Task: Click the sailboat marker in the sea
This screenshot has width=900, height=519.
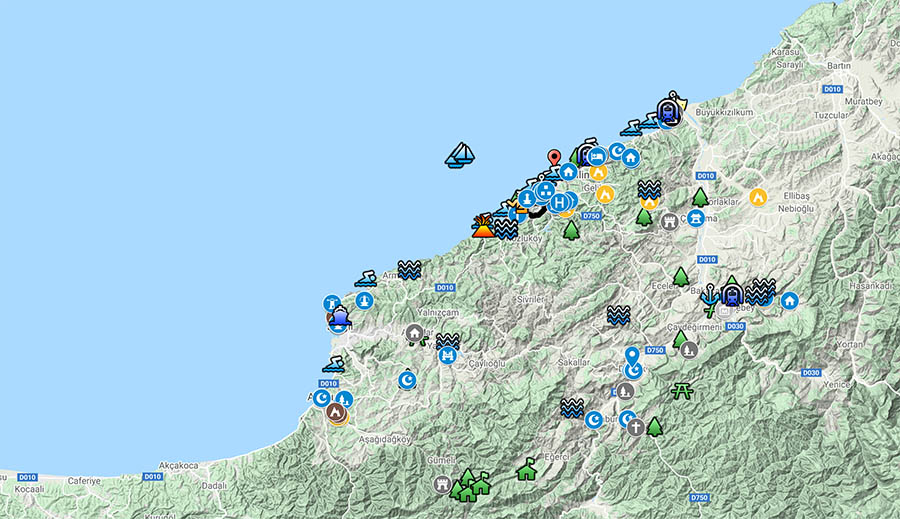Action: (x=460, y=155)
